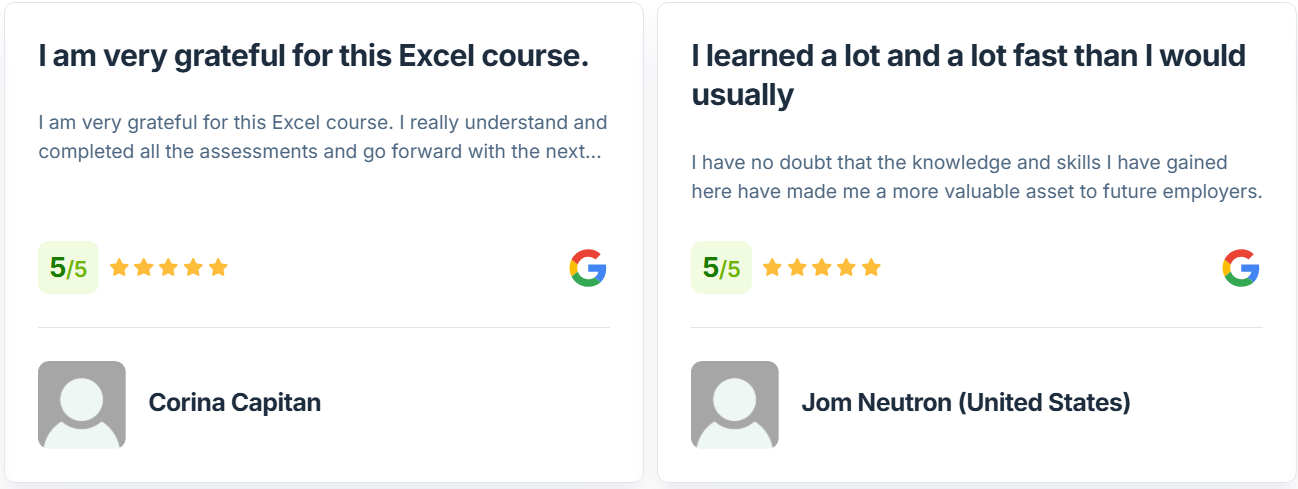Select the first star in Jom Neutron's rating
The height and width of the screenshot is (489, 1298).
[773, 267]
